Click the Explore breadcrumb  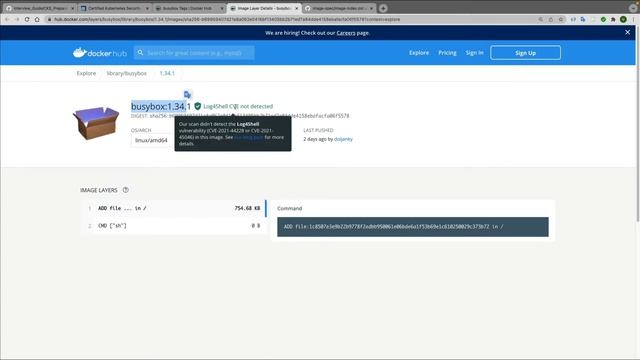click(x=86, y=73)
